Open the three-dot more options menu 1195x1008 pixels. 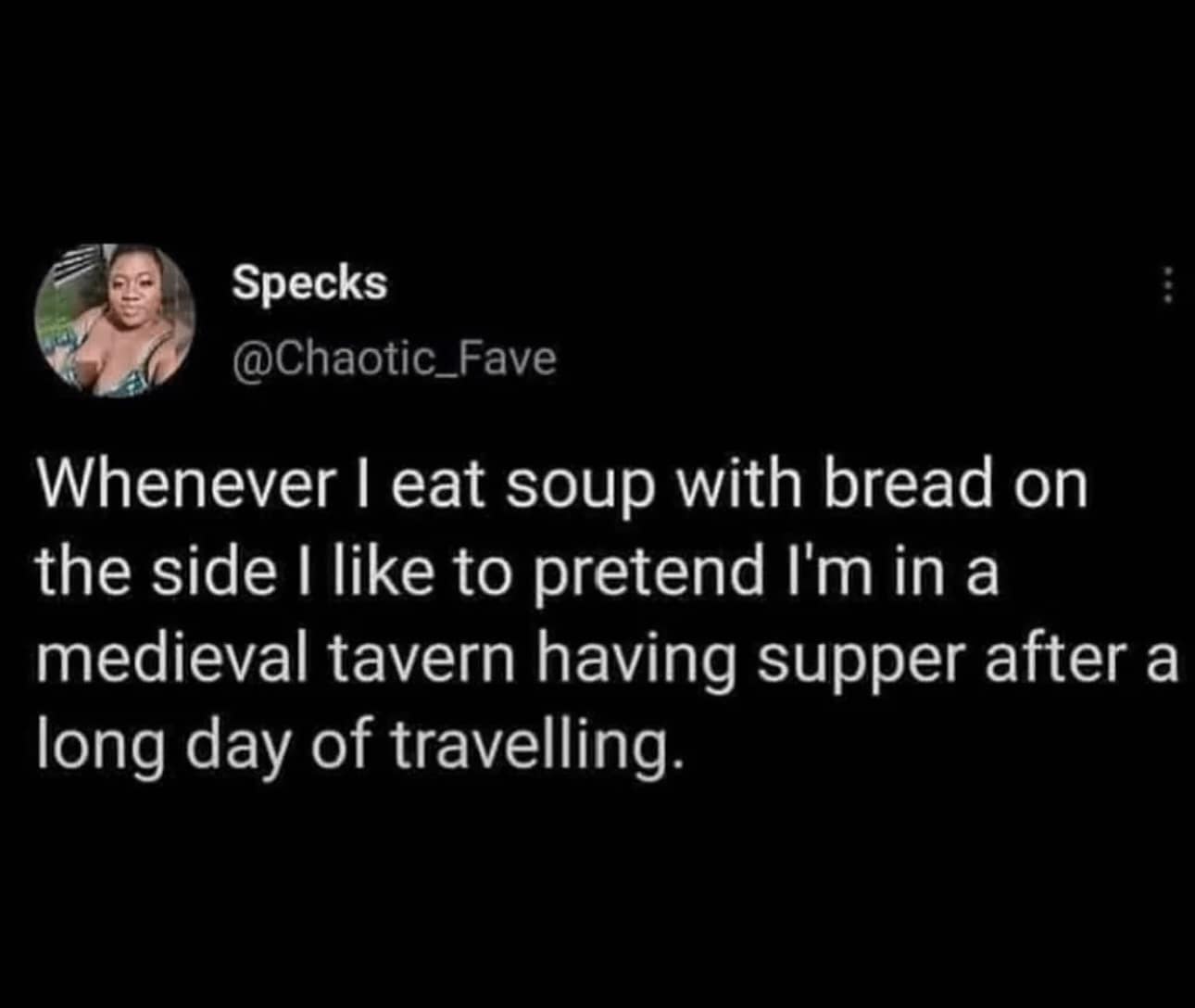(x=1167, y=284)
